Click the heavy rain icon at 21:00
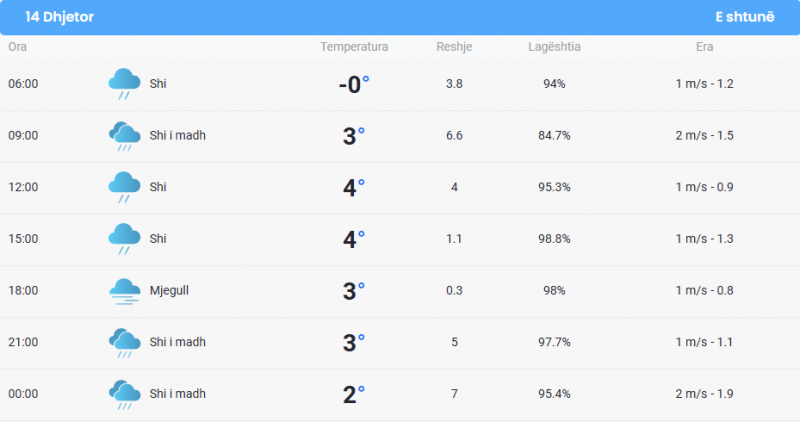This screenshot has height=422, width=800. click(124, 342)
